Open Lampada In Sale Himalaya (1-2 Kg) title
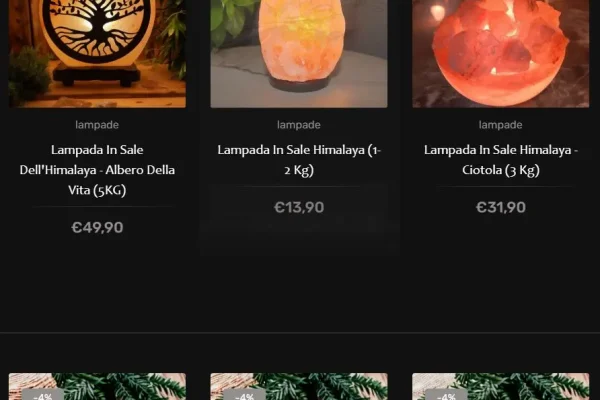600x400 pixels. coord(299,160)
